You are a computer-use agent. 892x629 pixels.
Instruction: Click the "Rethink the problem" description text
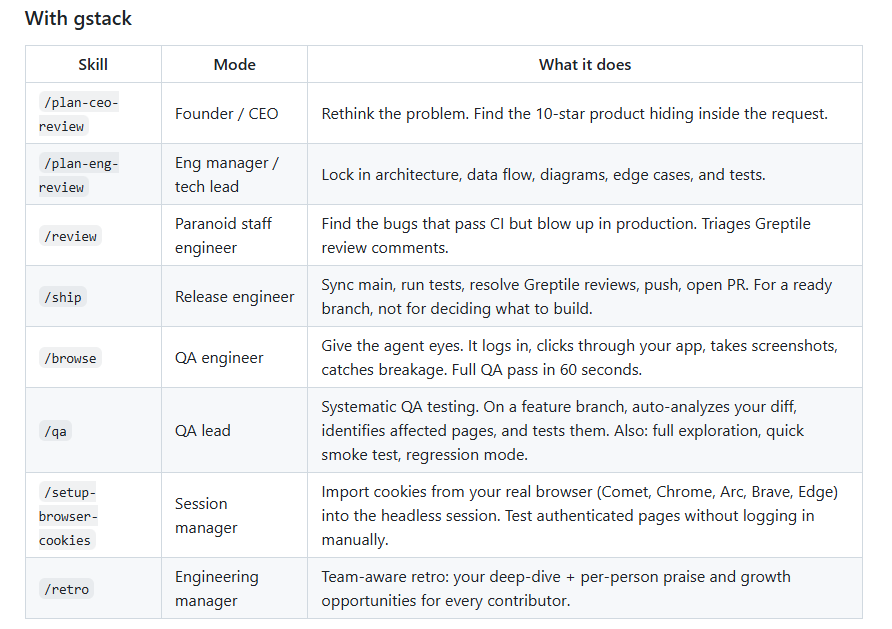click(575, 114)
